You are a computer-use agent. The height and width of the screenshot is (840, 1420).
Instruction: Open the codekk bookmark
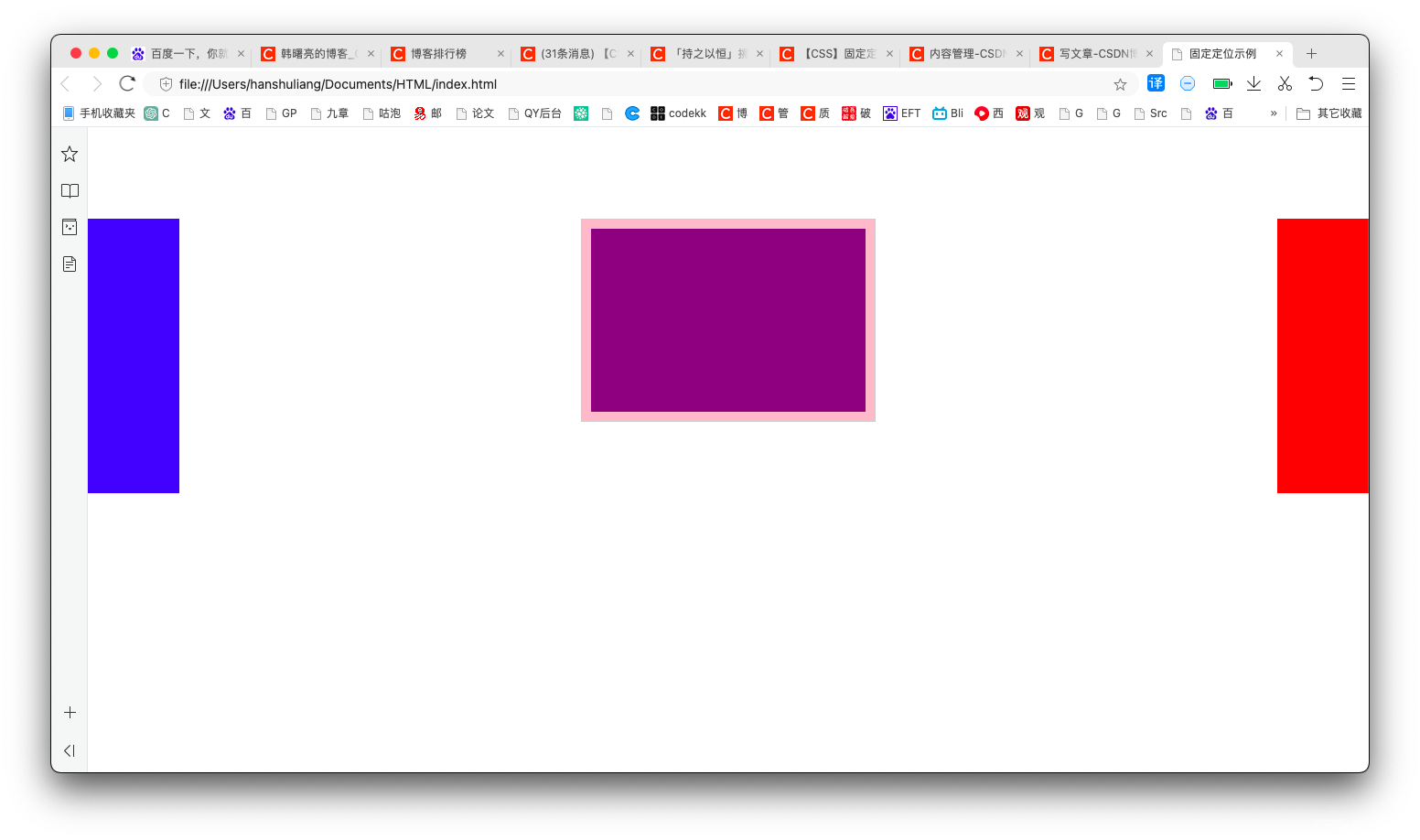[678, 113]
